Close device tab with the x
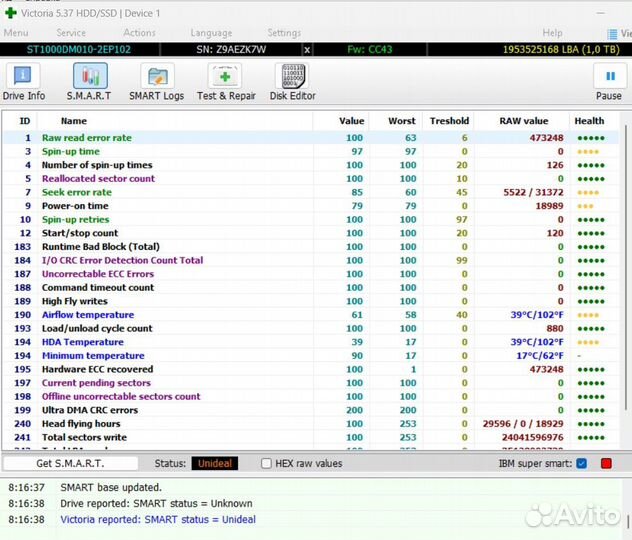This screenshot has height=540, width=632. coord(307,50)
